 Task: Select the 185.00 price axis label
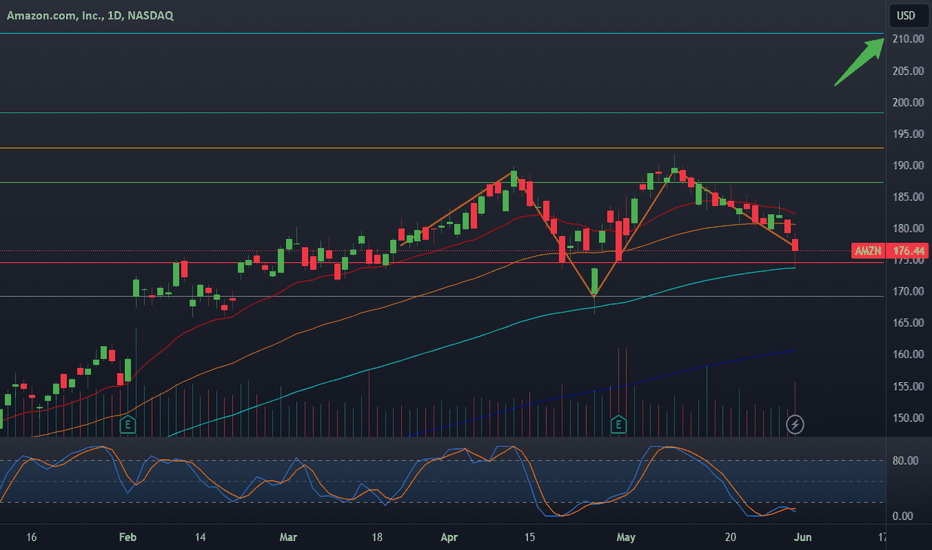tap(908, 197)
